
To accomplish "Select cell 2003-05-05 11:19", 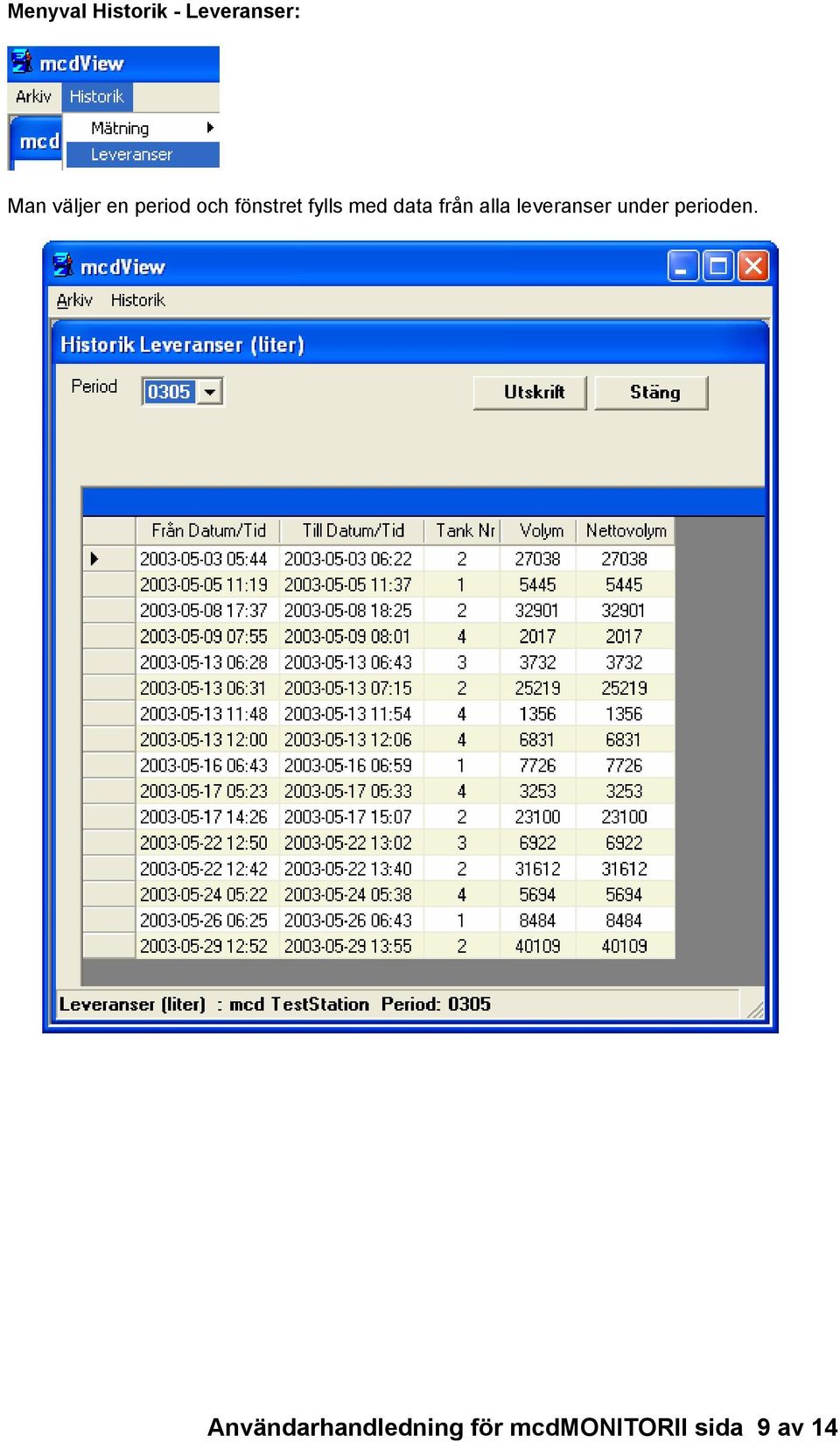I will [x=208, y=584].
